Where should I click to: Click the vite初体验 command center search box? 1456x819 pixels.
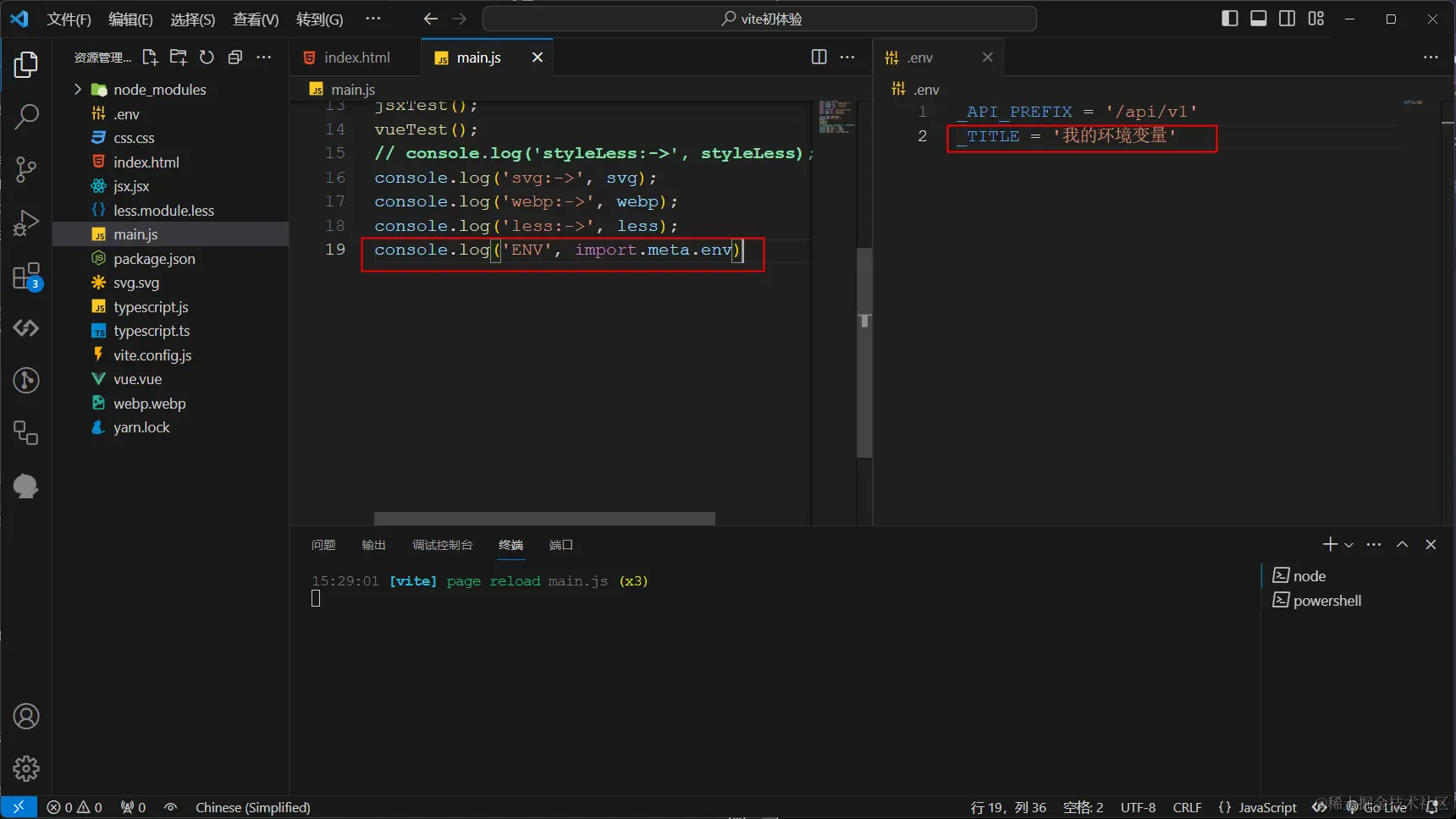pos(759,19)
